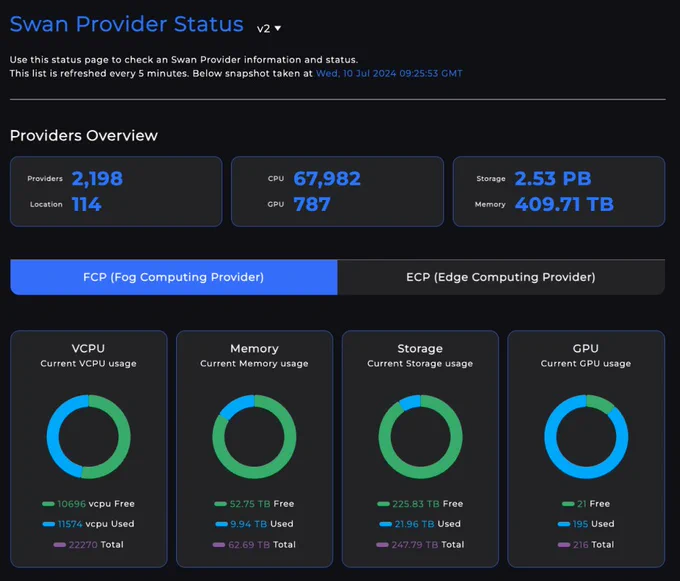680x581 pixels.
Task: Click the '62.69 TB Total' text
Action: point(262,545)
